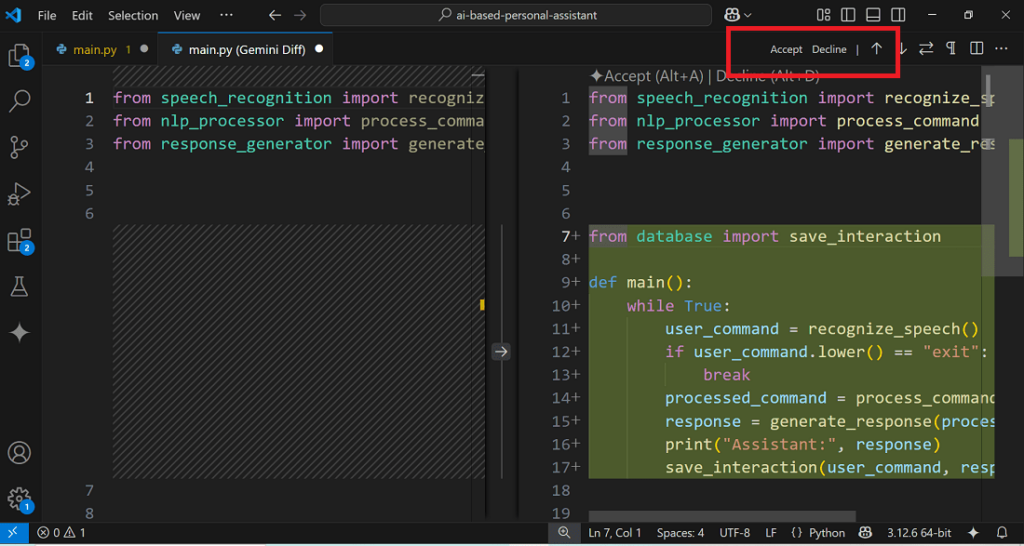This screenshot has height=546, width=1024.
Task: Click Decline in editor toolbar
Action: click(x=829, y=49)
